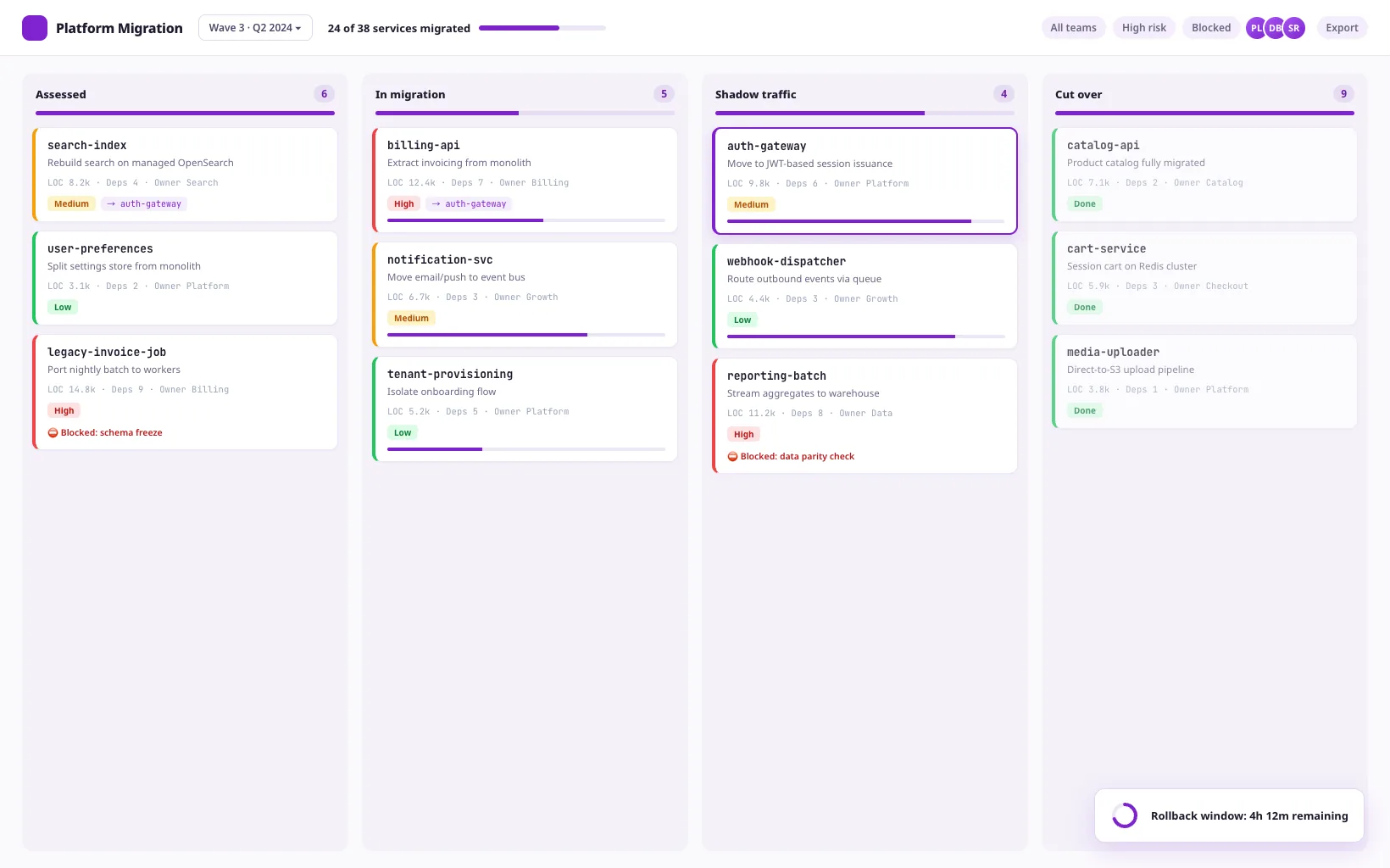Click the Shadow traffic column header
1390x868 pixels.
click(x=756, y=94)
